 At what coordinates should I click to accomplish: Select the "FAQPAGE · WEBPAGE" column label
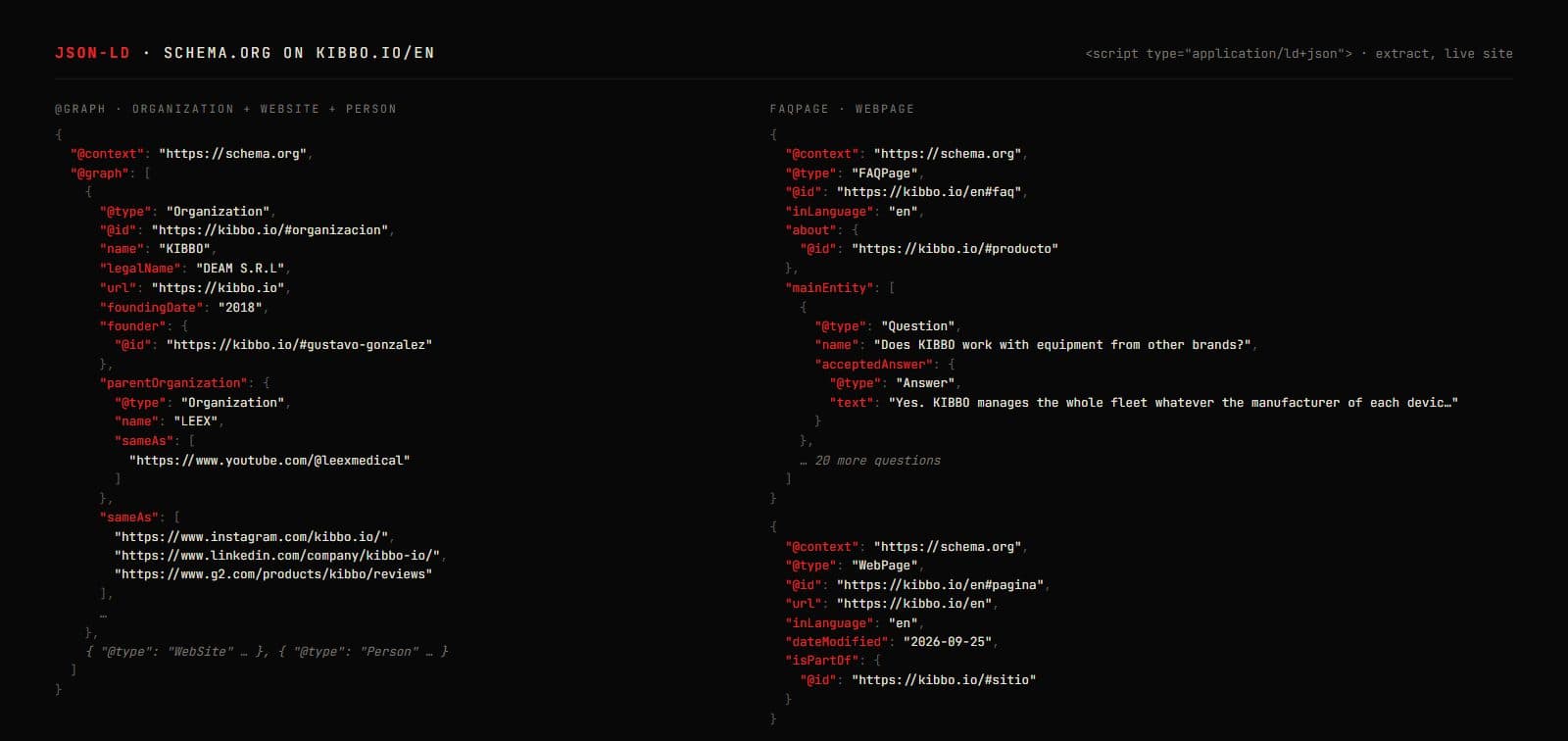[841, 109]
